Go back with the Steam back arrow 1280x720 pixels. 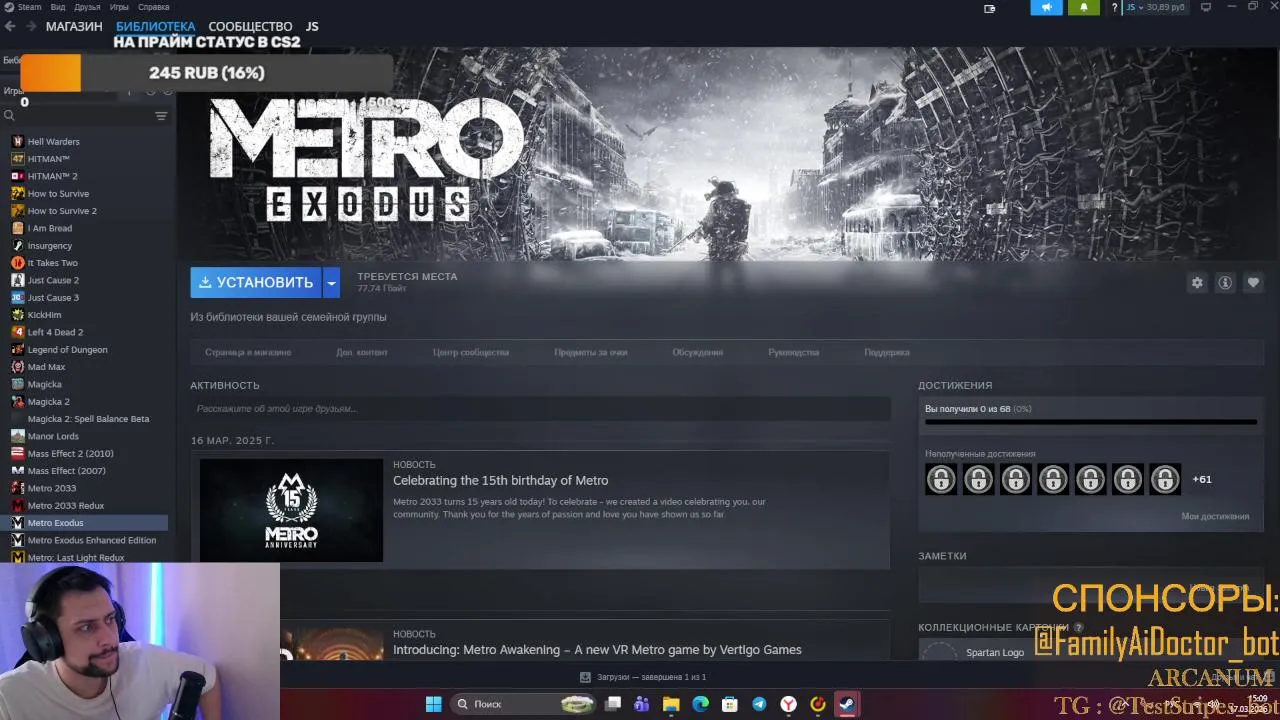(10, 26)
